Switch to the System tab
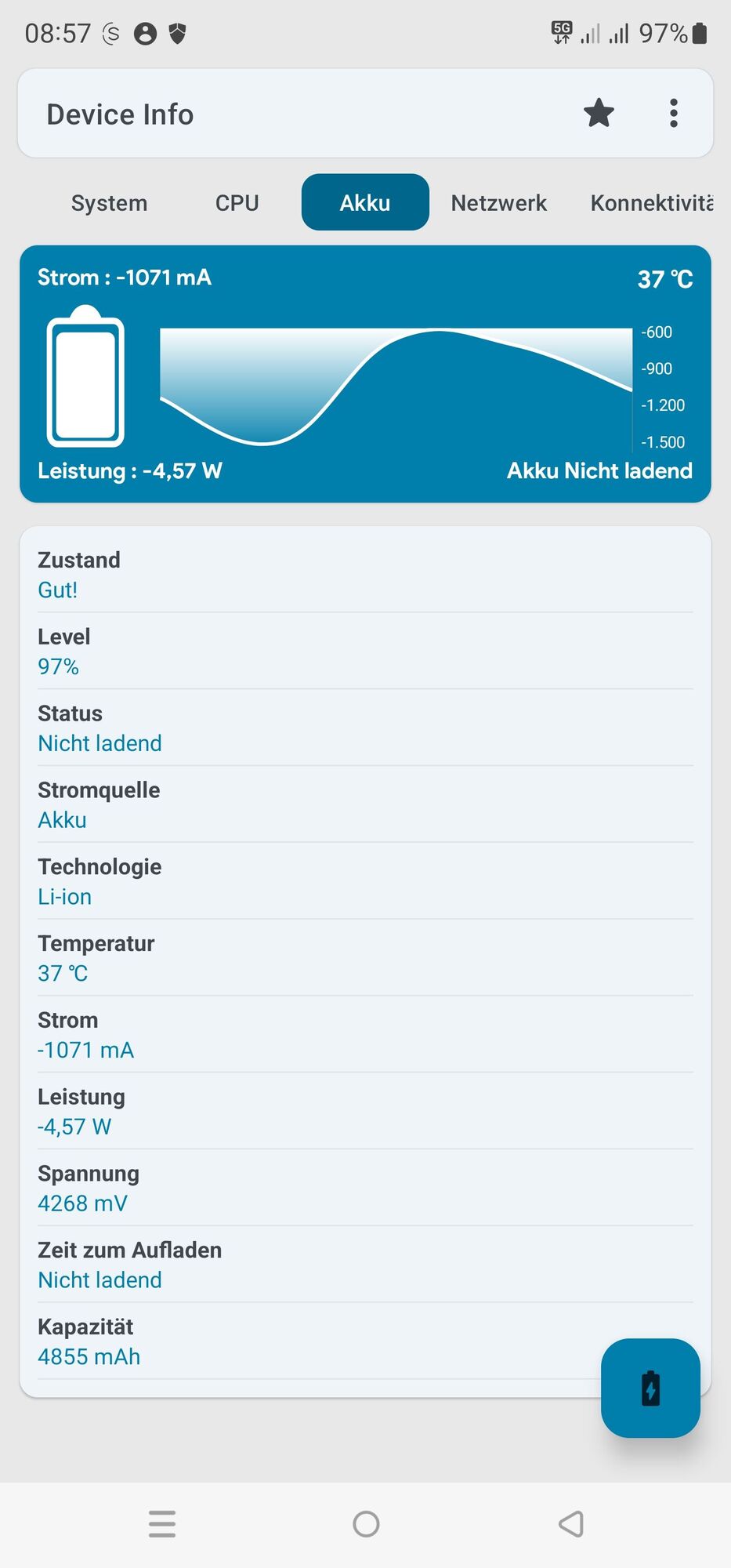The width and height of the screenshot is (731, 1568). tap(109, 202)
